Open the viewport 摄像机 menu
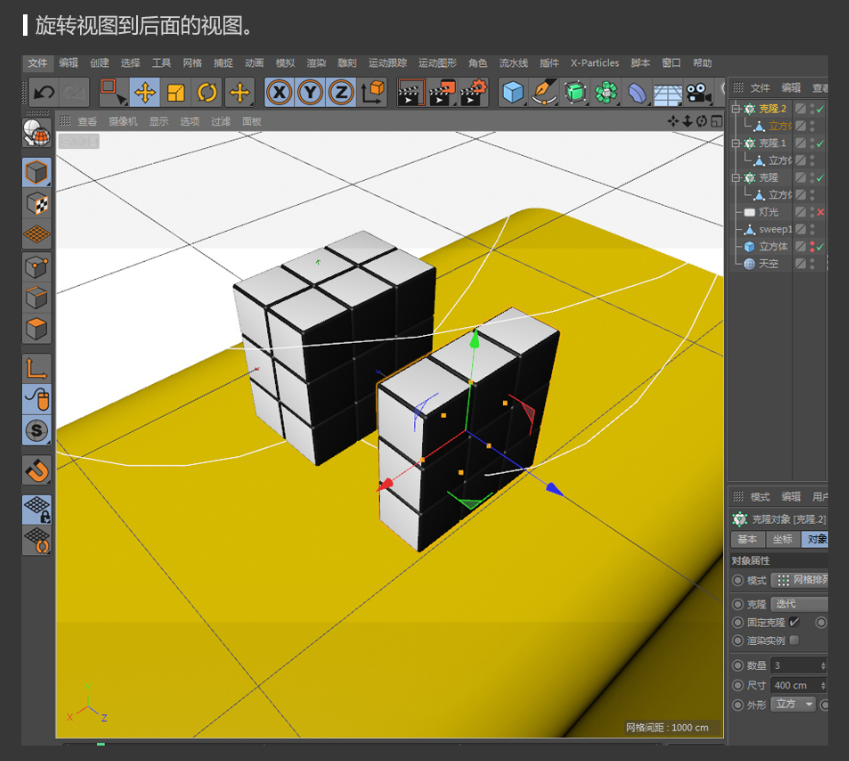 [123, 122]
